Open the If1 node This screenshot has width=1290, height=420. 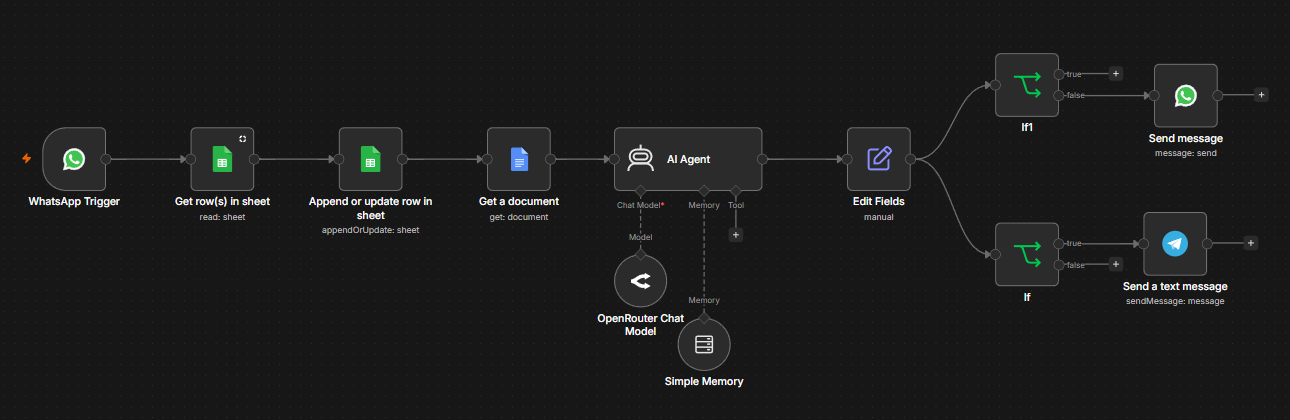pos(1027,85)
